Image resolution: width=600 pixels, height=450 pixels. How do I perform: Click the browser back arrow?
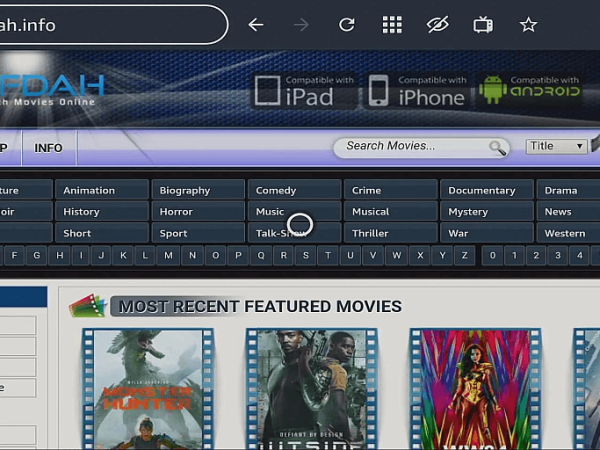pos(256,25)
